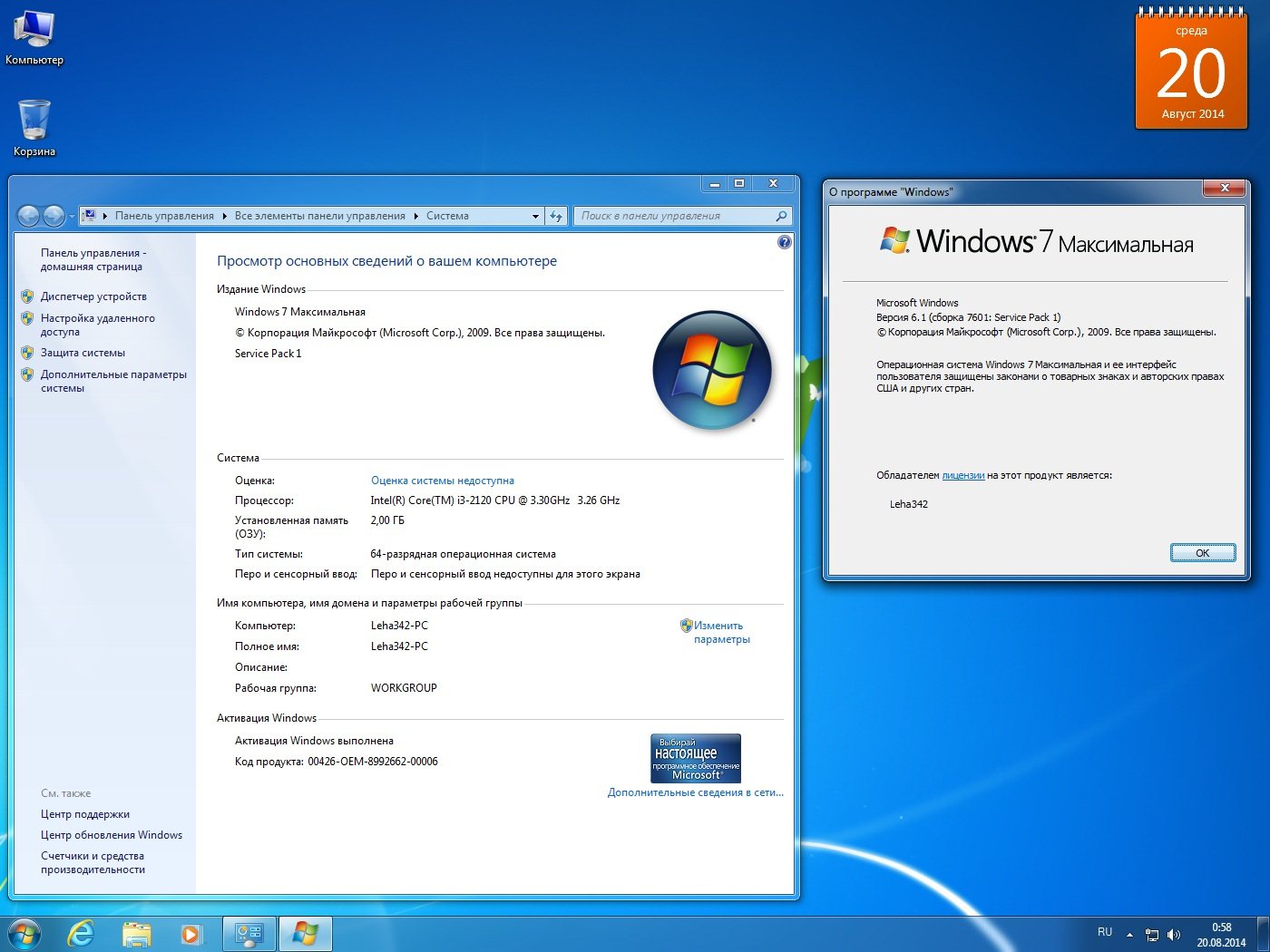Viewport: 1270px width, 952px height.
Task: Click Изменить параметры link
Action: point(721,632)
